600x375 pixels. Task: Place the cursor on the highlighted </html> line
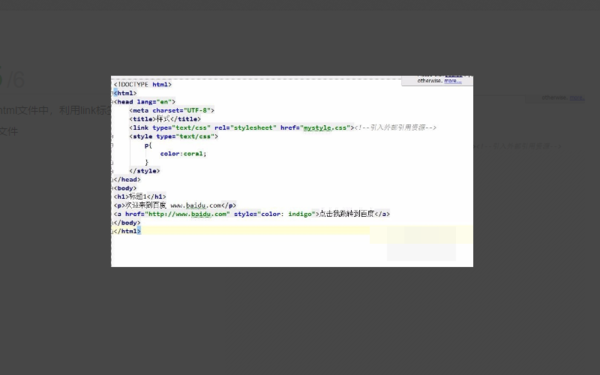point(292,231)
